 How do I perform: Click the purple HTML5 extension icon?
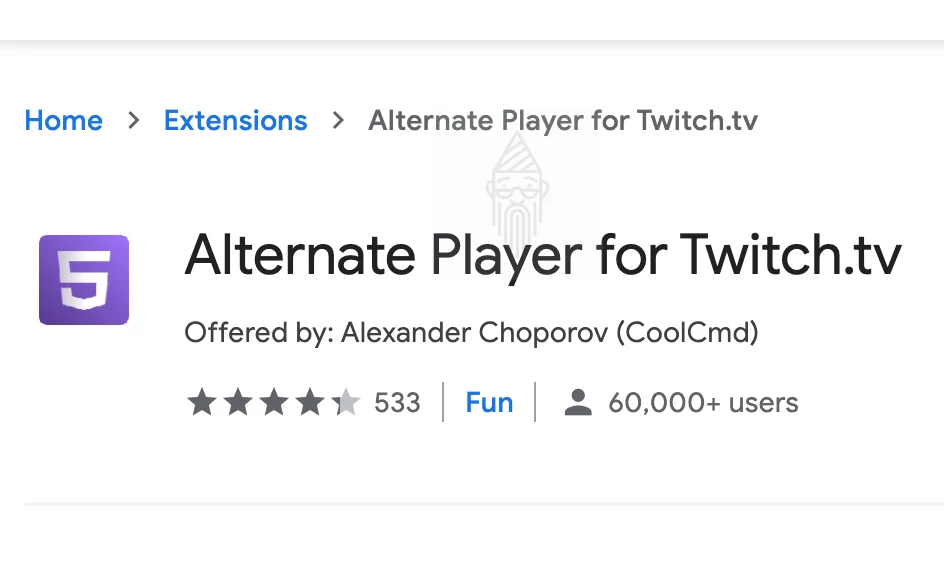[x=84, y=279]
